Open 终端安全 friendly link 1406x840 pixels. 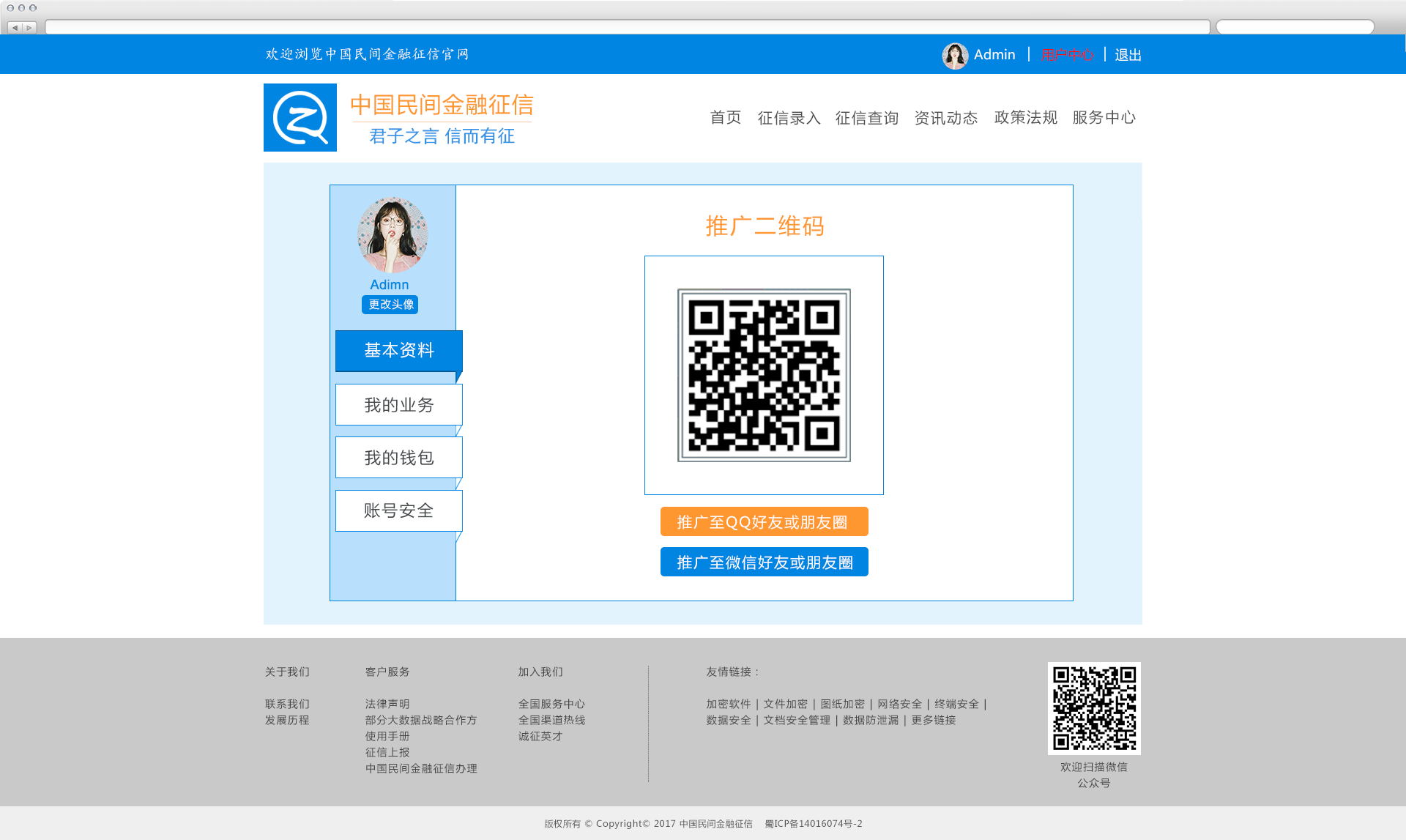(956, 704)
